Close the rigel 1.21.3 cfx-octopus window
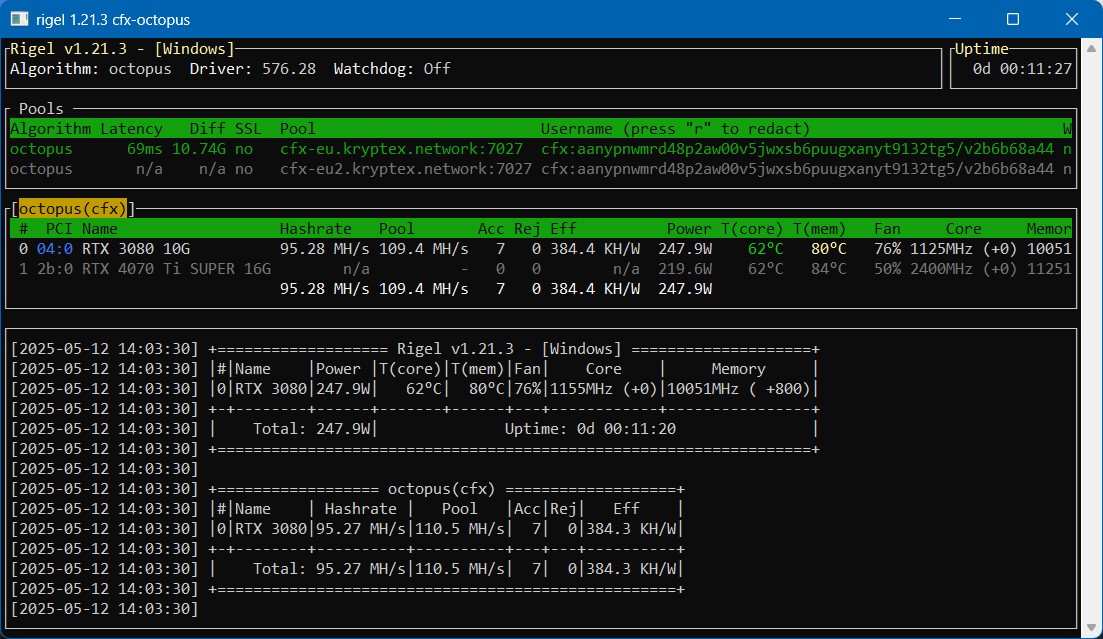Image resolution: width=1103 pixels, height=639 pixels. tap(1071, 19)
